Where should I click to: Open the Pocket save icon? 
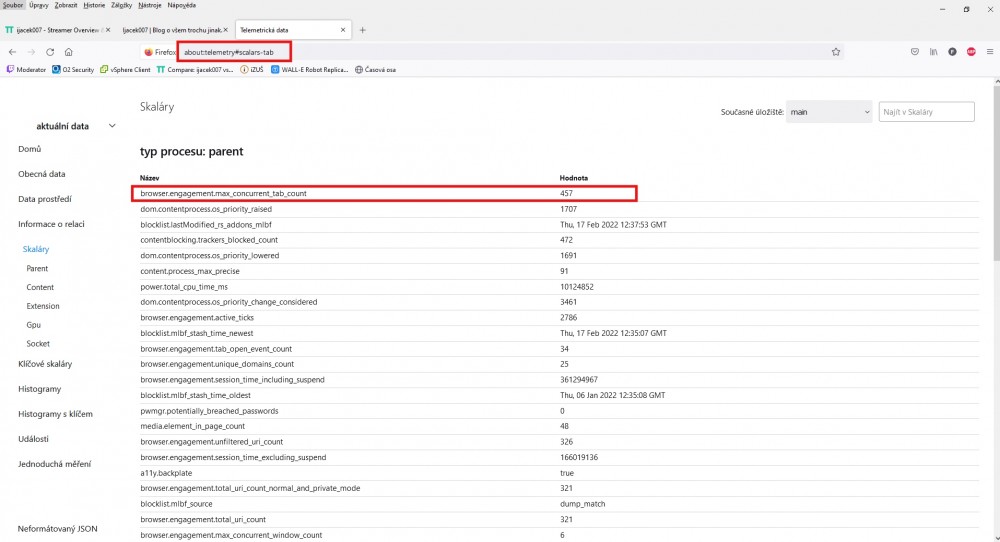point(915,51)
